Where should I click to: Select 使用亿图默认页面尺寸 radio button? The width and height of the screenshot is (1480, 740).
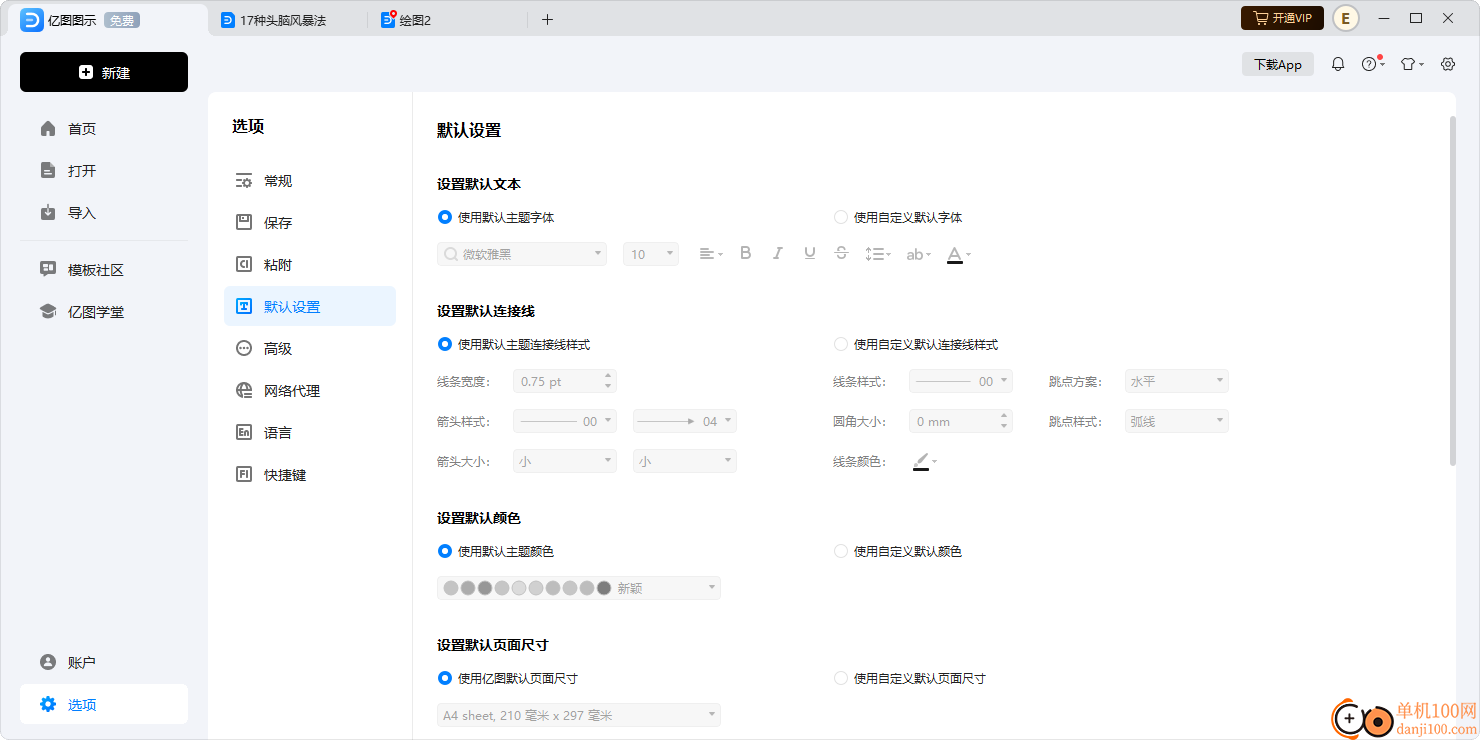(x=445, y=678)
